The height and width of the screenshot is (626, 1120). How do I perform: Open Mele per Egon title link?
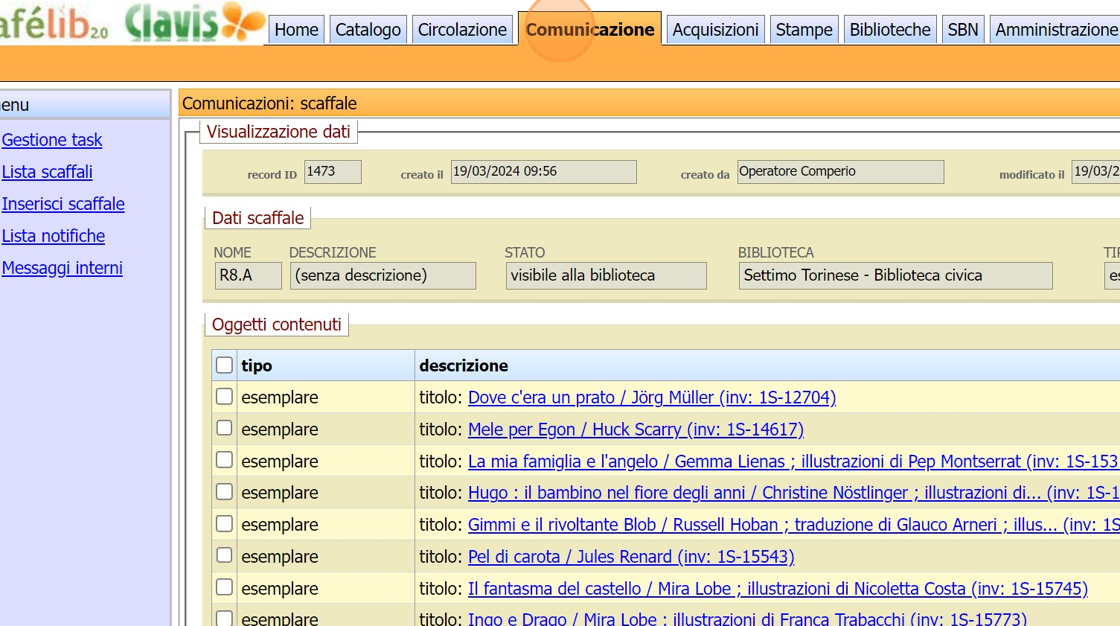click(x=636, y=429)
